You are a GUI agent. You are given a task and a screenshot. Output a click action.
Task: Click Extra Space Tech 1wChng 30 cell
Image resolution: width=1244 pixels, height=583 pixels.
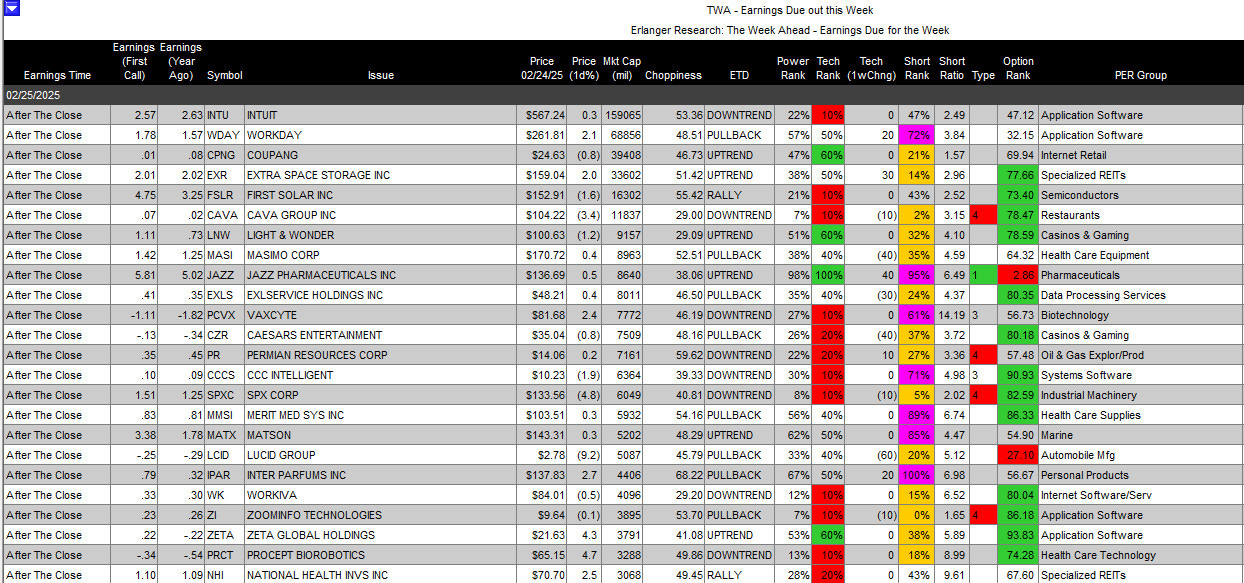(x=872, y=175)
